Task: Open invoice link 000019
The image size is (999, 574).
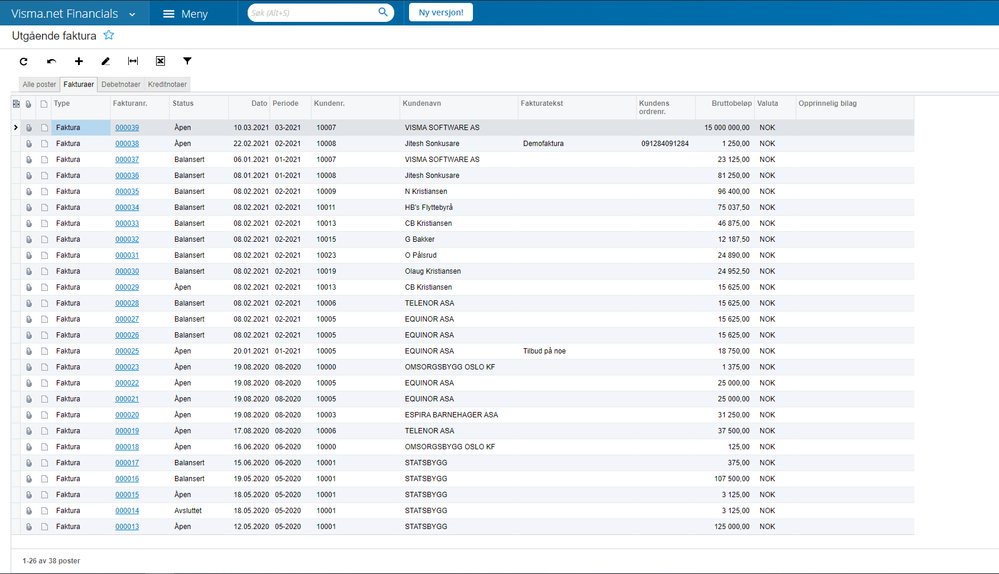Action: click(127, 431)
